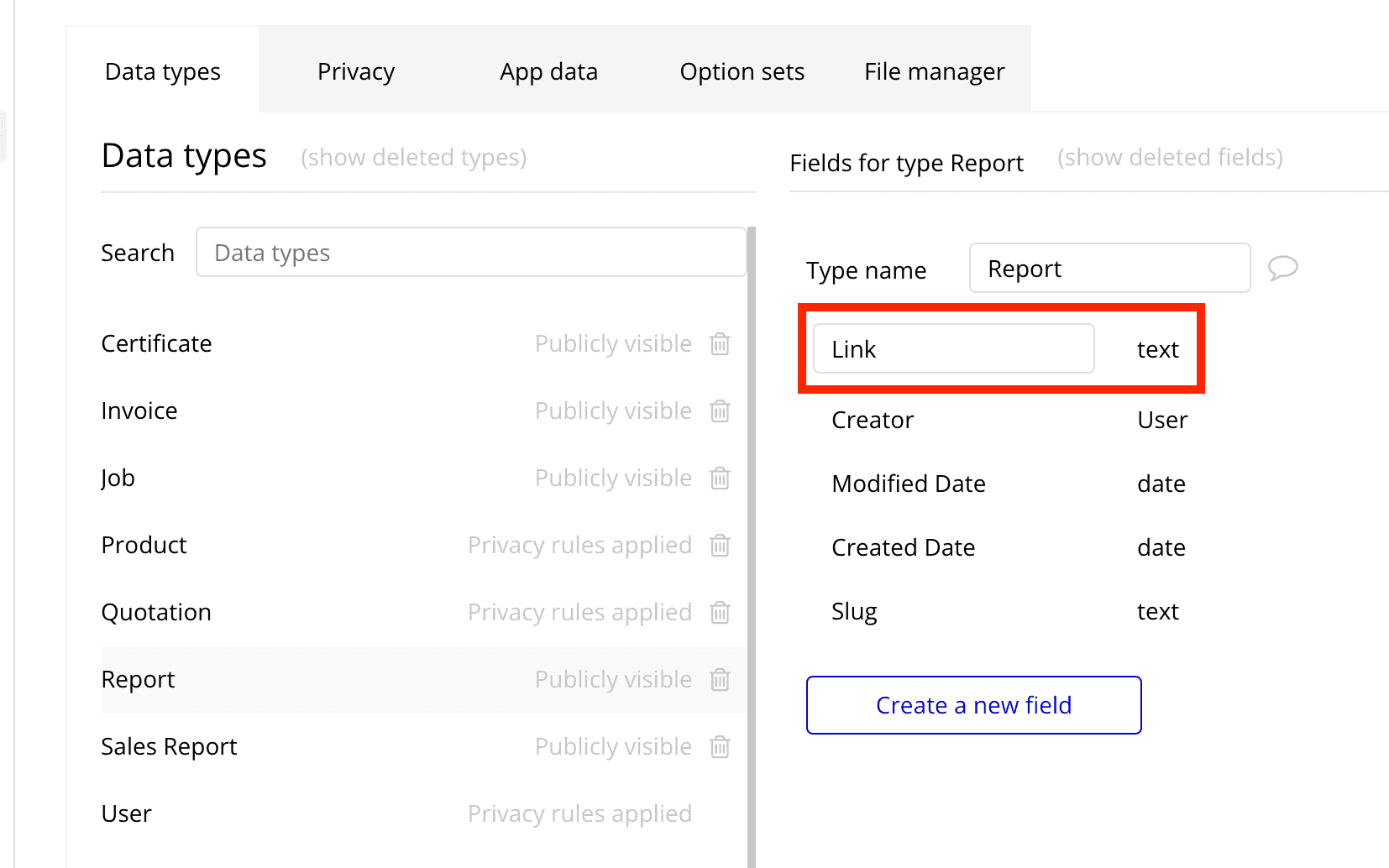Click trash icon next to Invoice

coord(720,411)
